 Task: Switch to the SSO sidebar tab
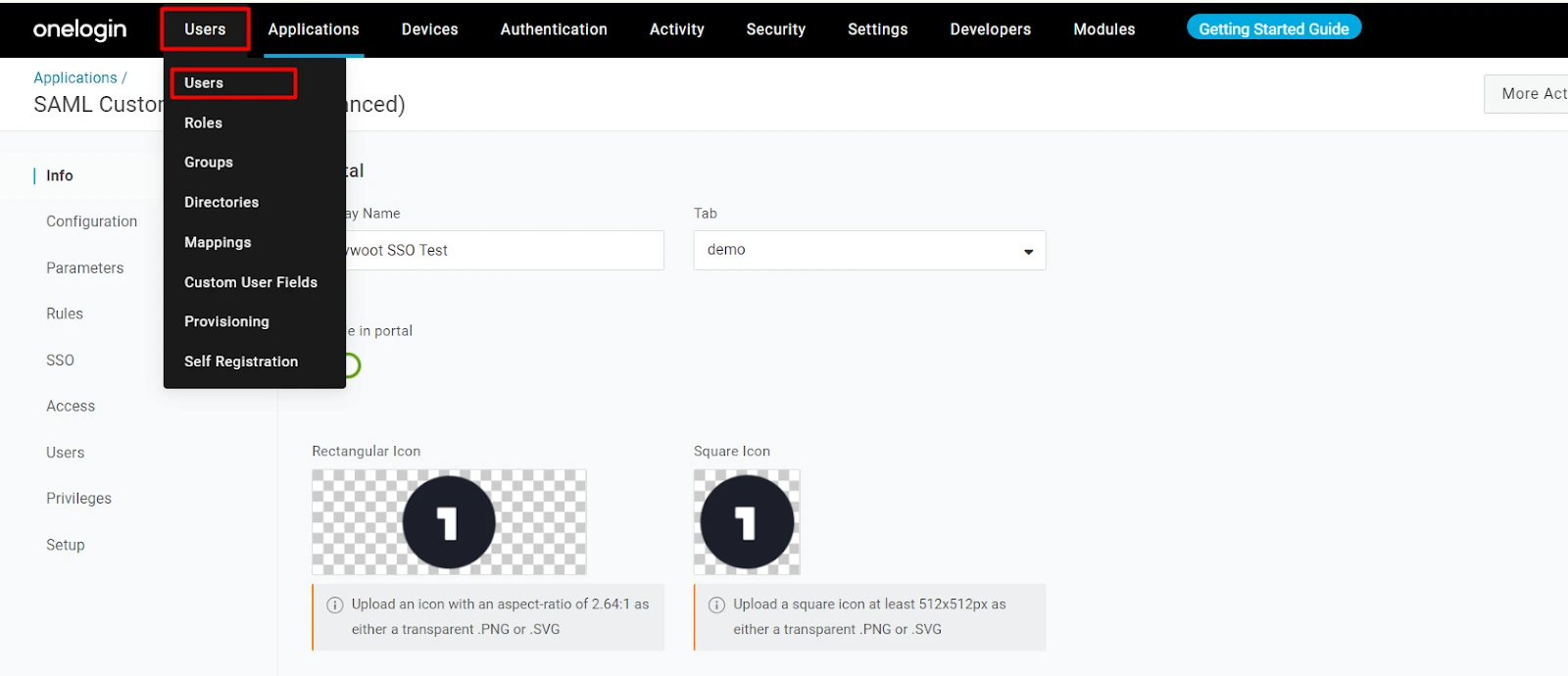point(60,360)
